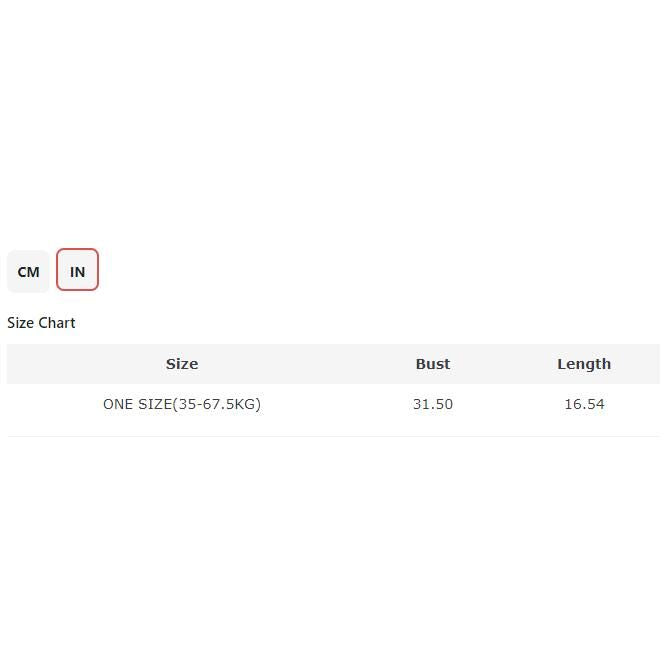The width and height of the screenshot is (668, 668).
Task: Select the IN unit toggle
Action: (77, 272)
